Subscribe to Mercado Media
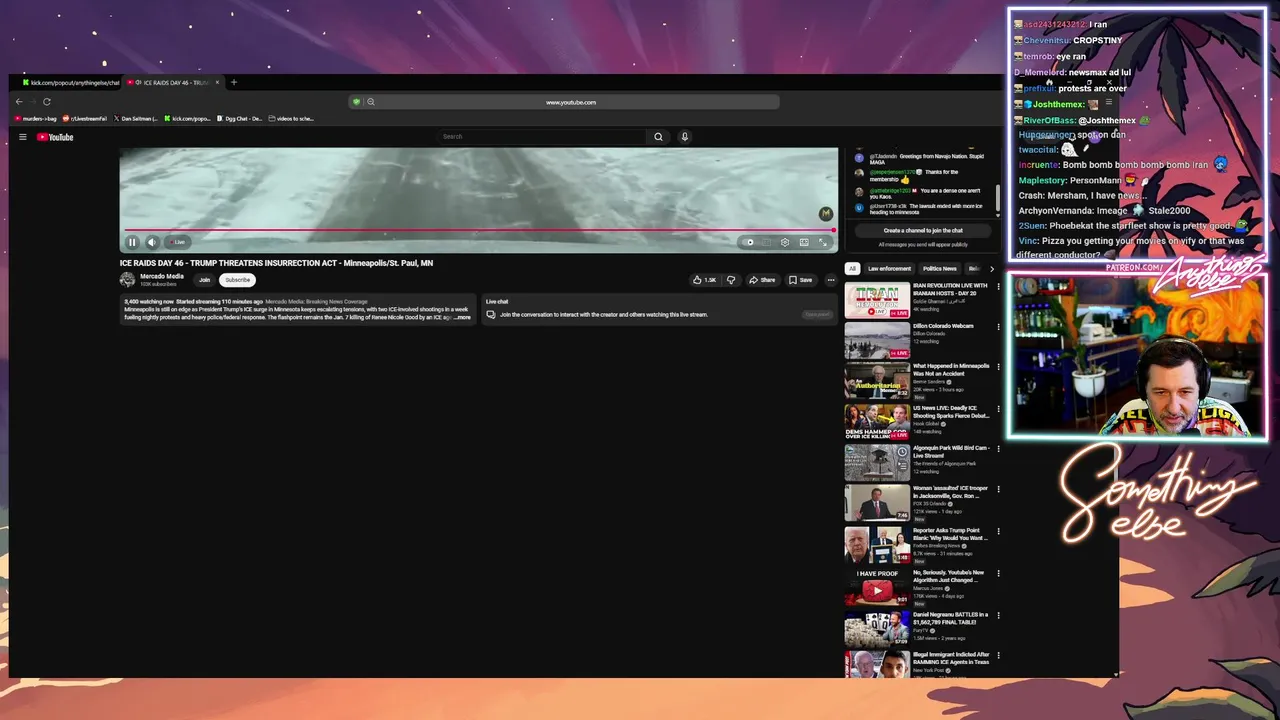This screenshot has width=1280, height=720. coord(237,280)
